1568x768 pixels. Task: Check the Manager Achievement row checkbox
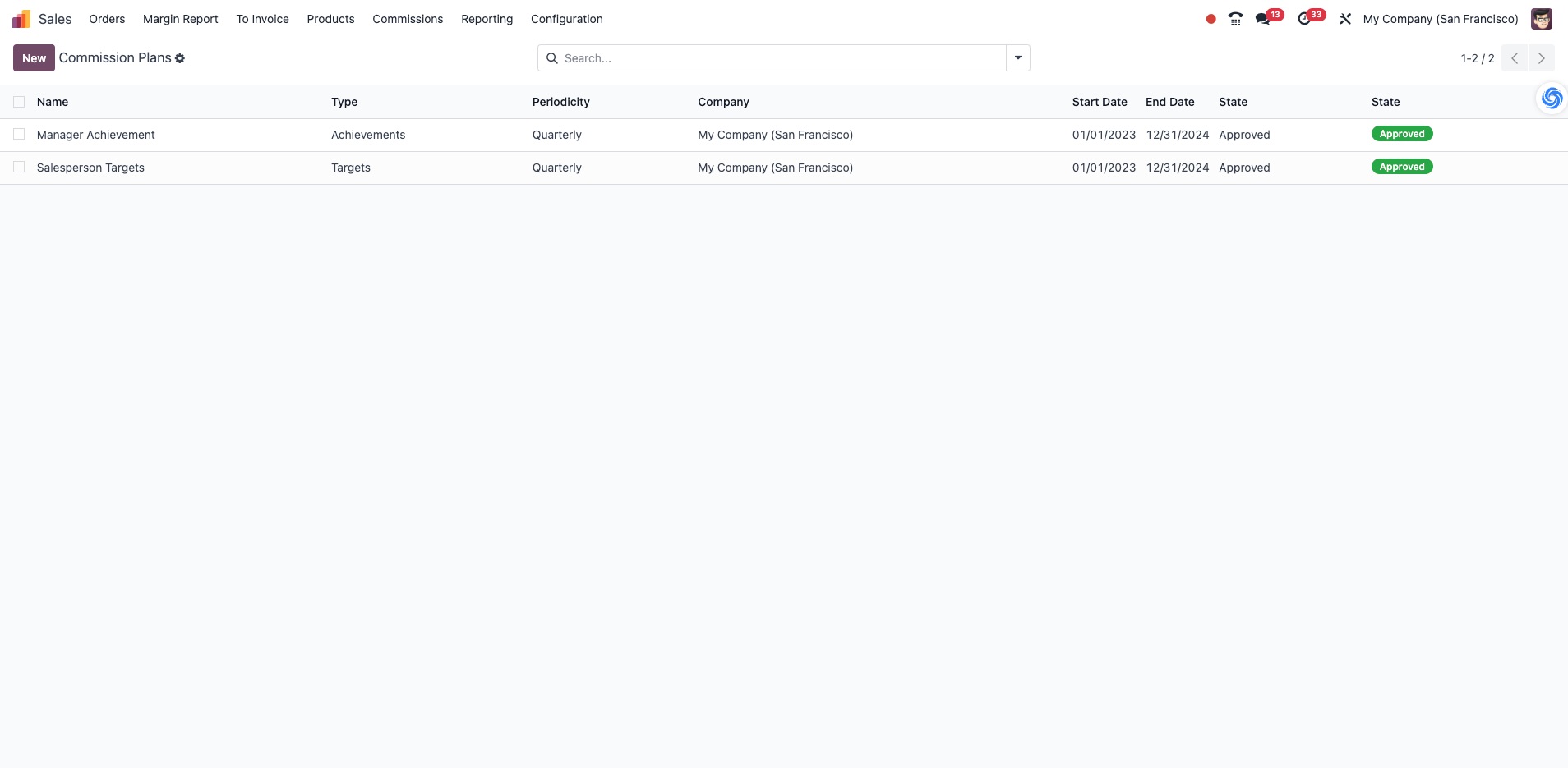coord(19,134)
